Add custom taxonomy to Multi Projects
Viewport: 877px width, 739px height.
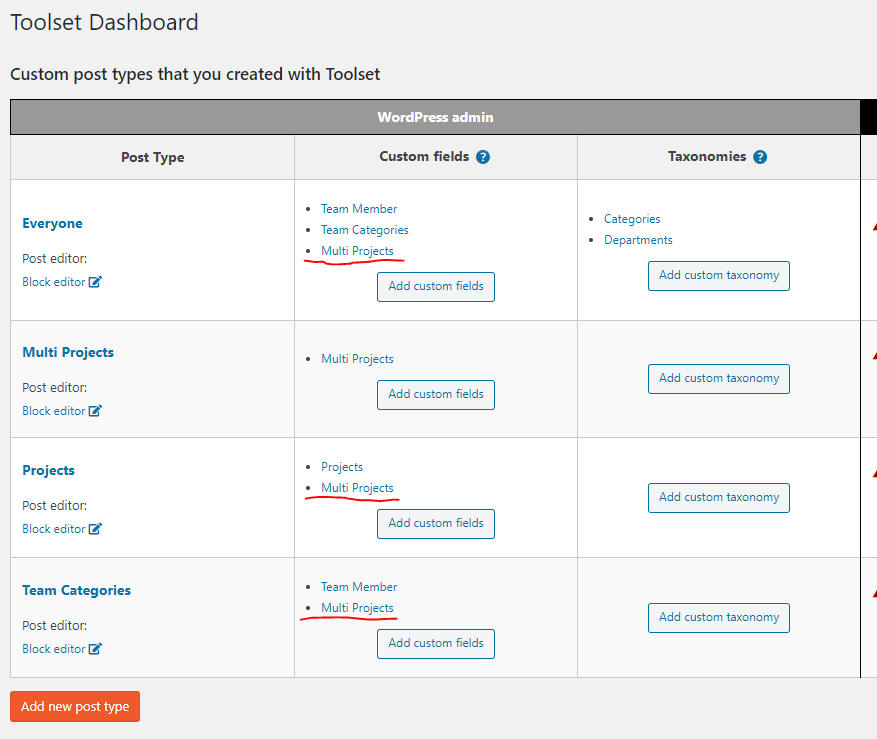(719, 379)
